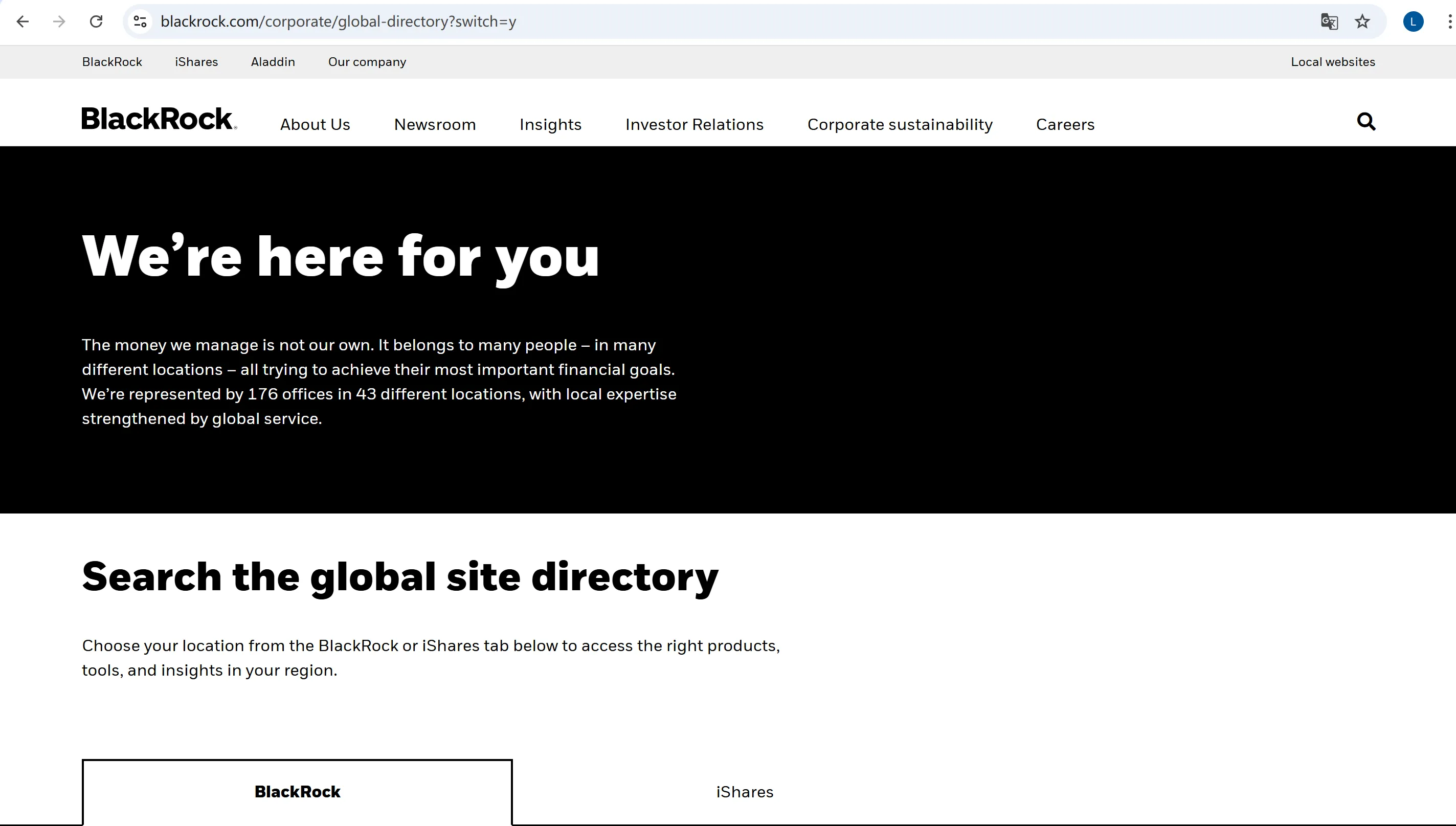The image size is (1456, 826).
Task: Reload the page with refresh icon
Action: [97, 21]
